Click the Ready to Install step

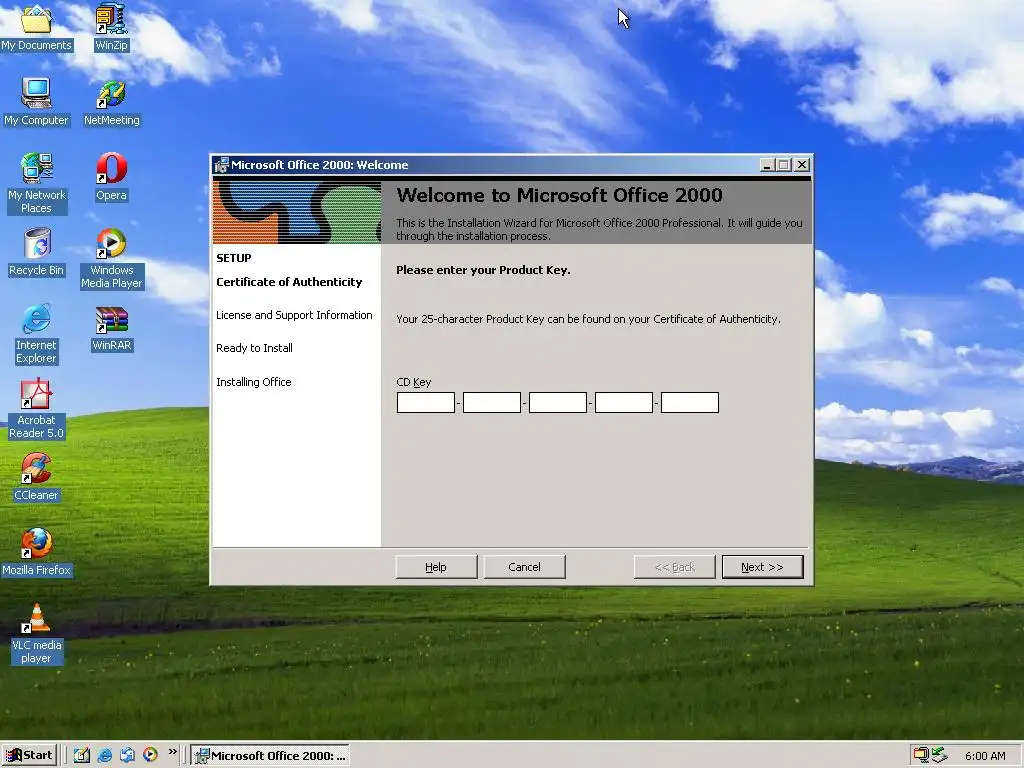(x=255, y=348)
